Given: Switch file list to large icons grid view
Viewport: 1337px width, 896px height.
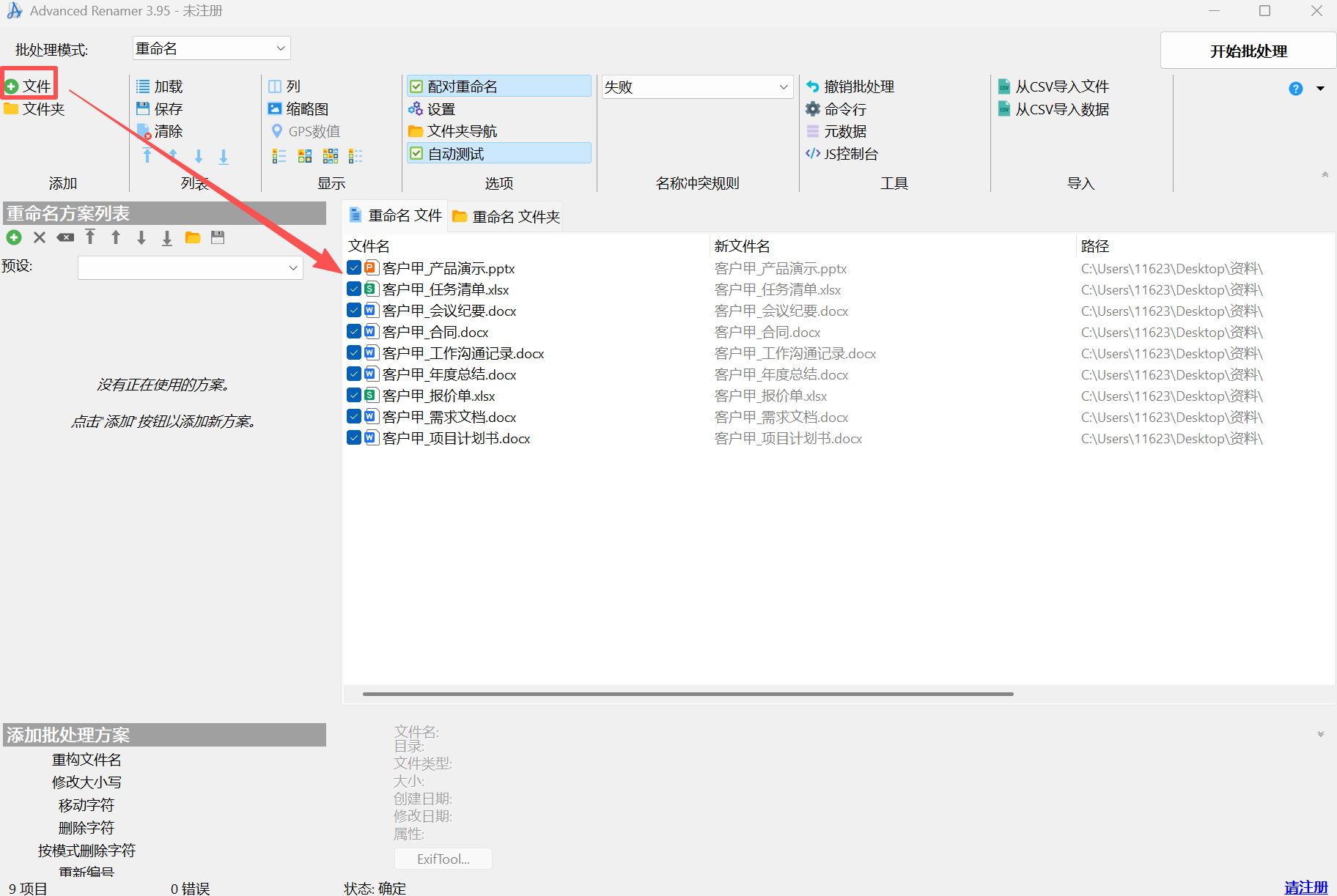Looking at the screenshot, I should point(331,156).
